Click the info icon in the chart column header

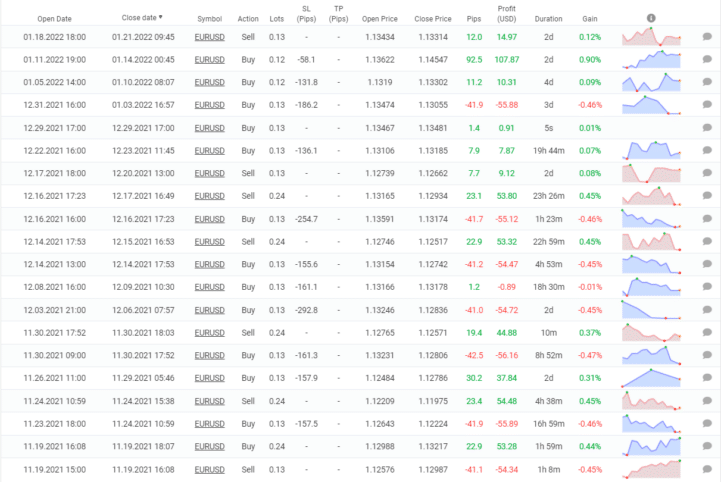[x=651, y=18]
